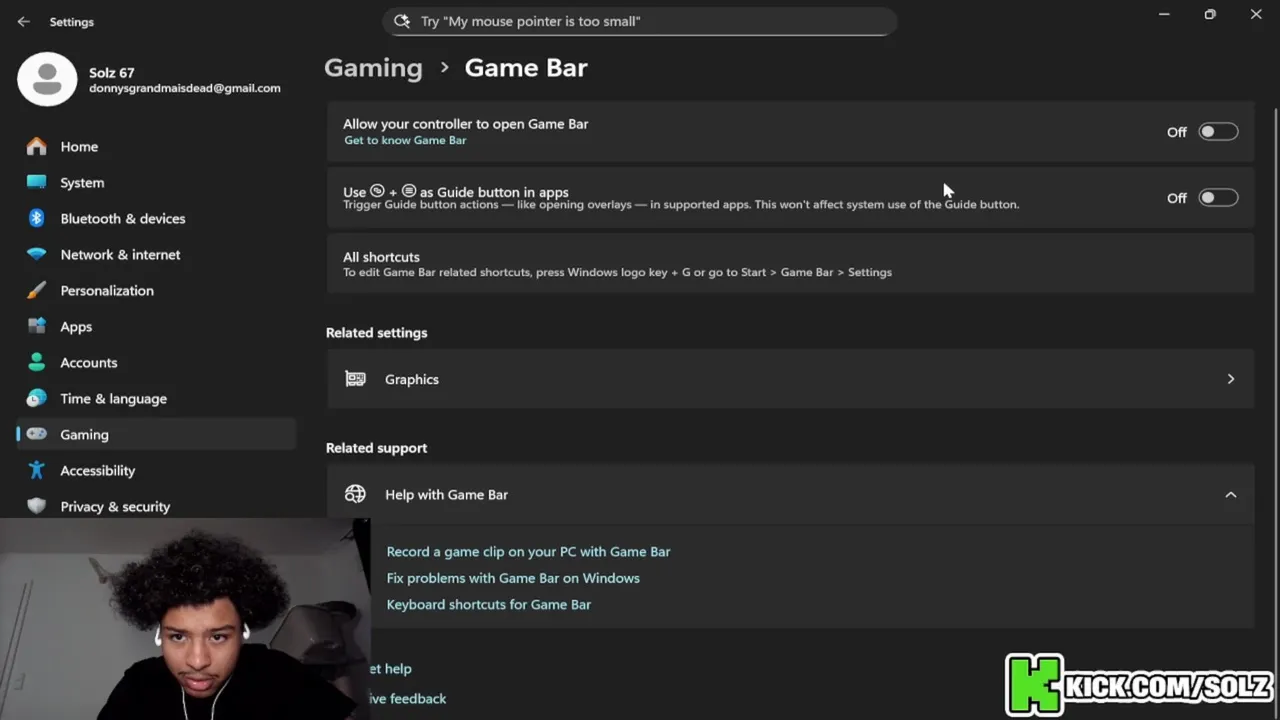This screenshot has height=720, width=1280.
Task: Click the Solz 67 account name
Action: point(111,73)
